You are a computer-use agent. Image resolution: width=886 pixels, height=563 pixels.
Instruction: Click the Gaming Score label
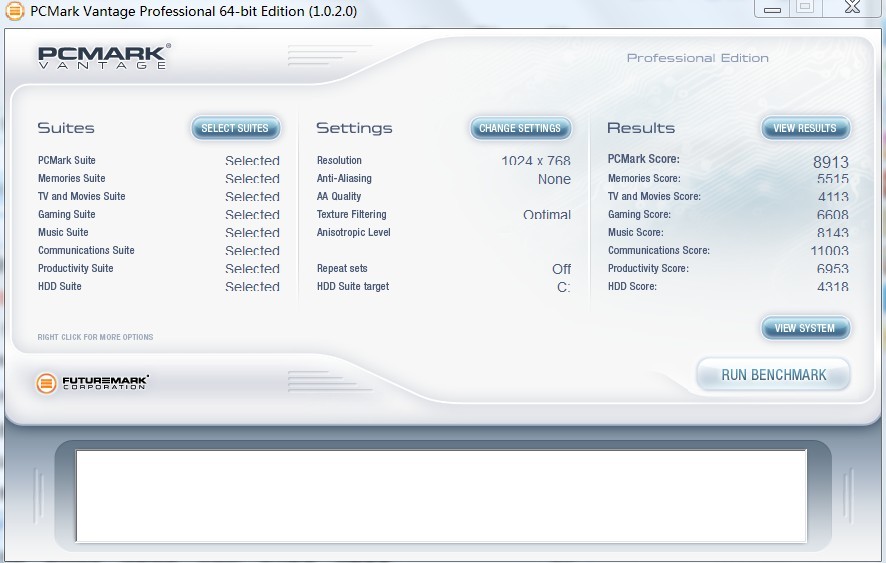click(639, 215)
